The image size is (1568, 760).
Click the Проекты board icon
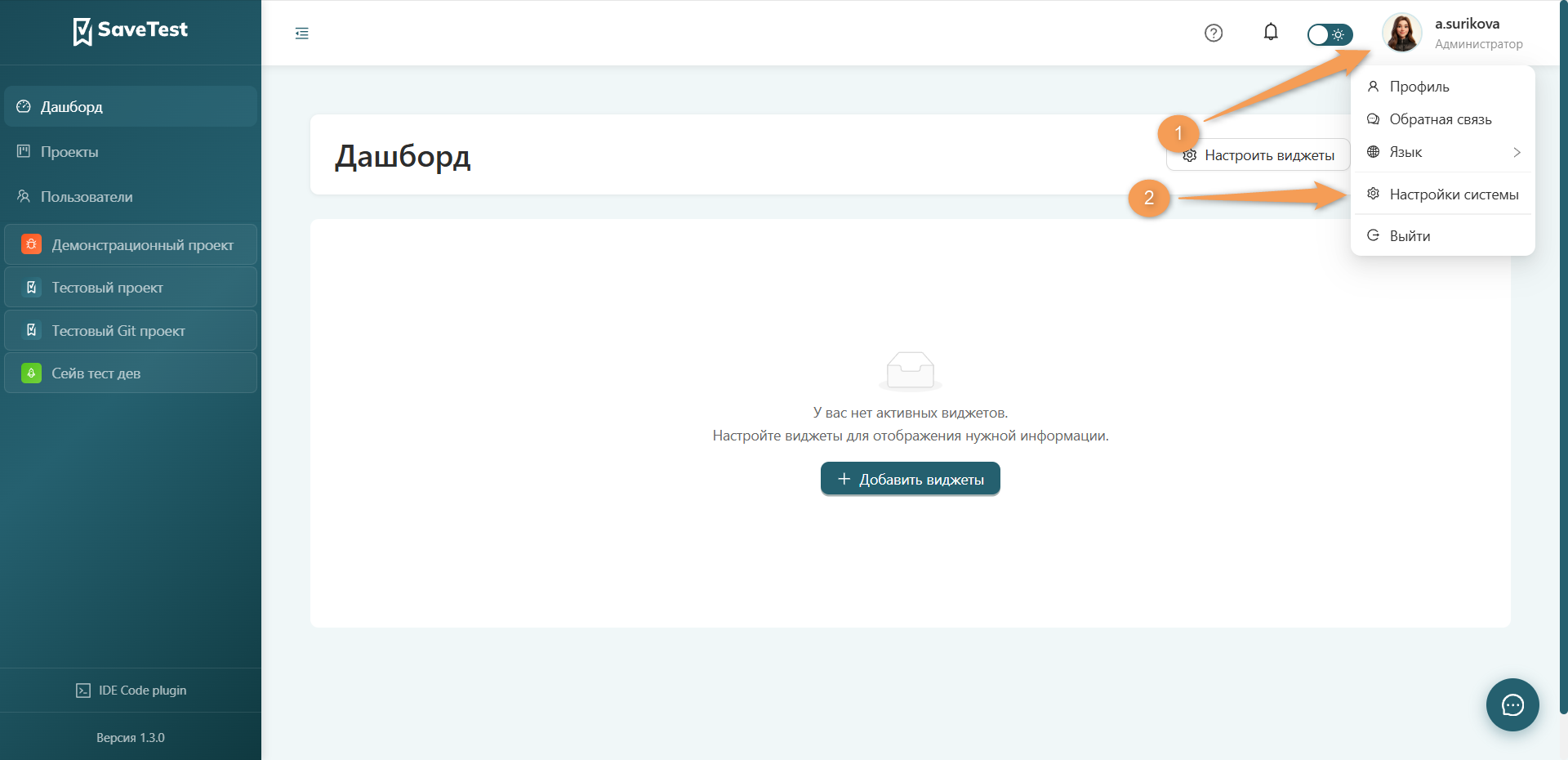[x=24, y=151]
